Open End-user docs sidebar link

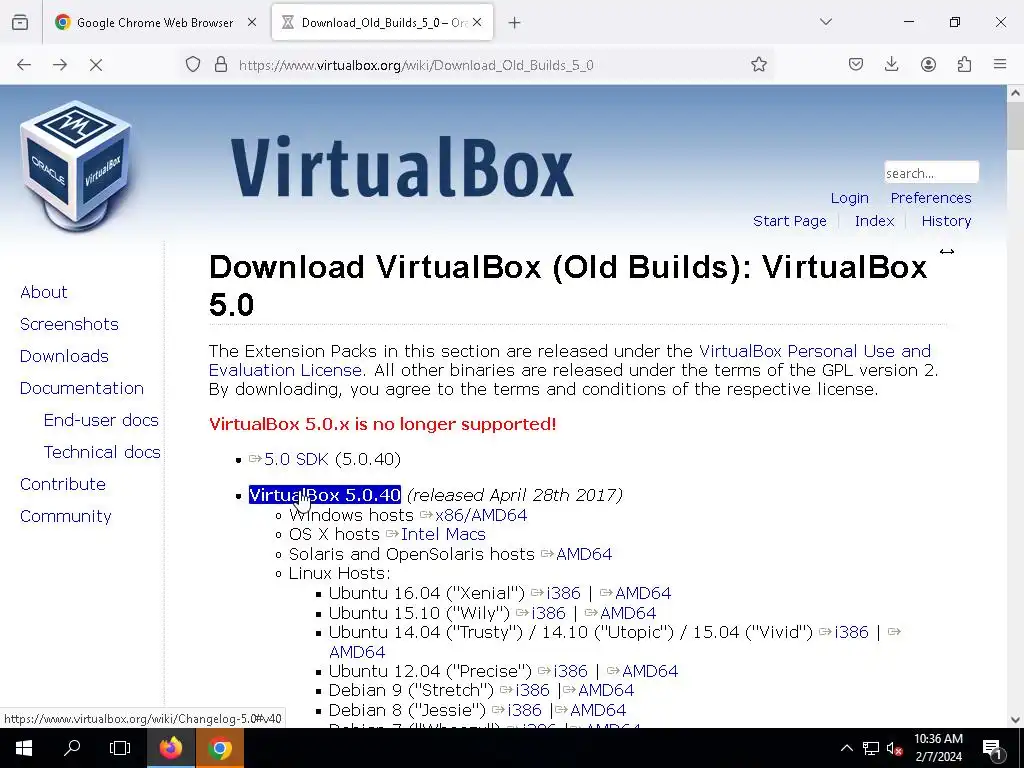click(101, 420)
